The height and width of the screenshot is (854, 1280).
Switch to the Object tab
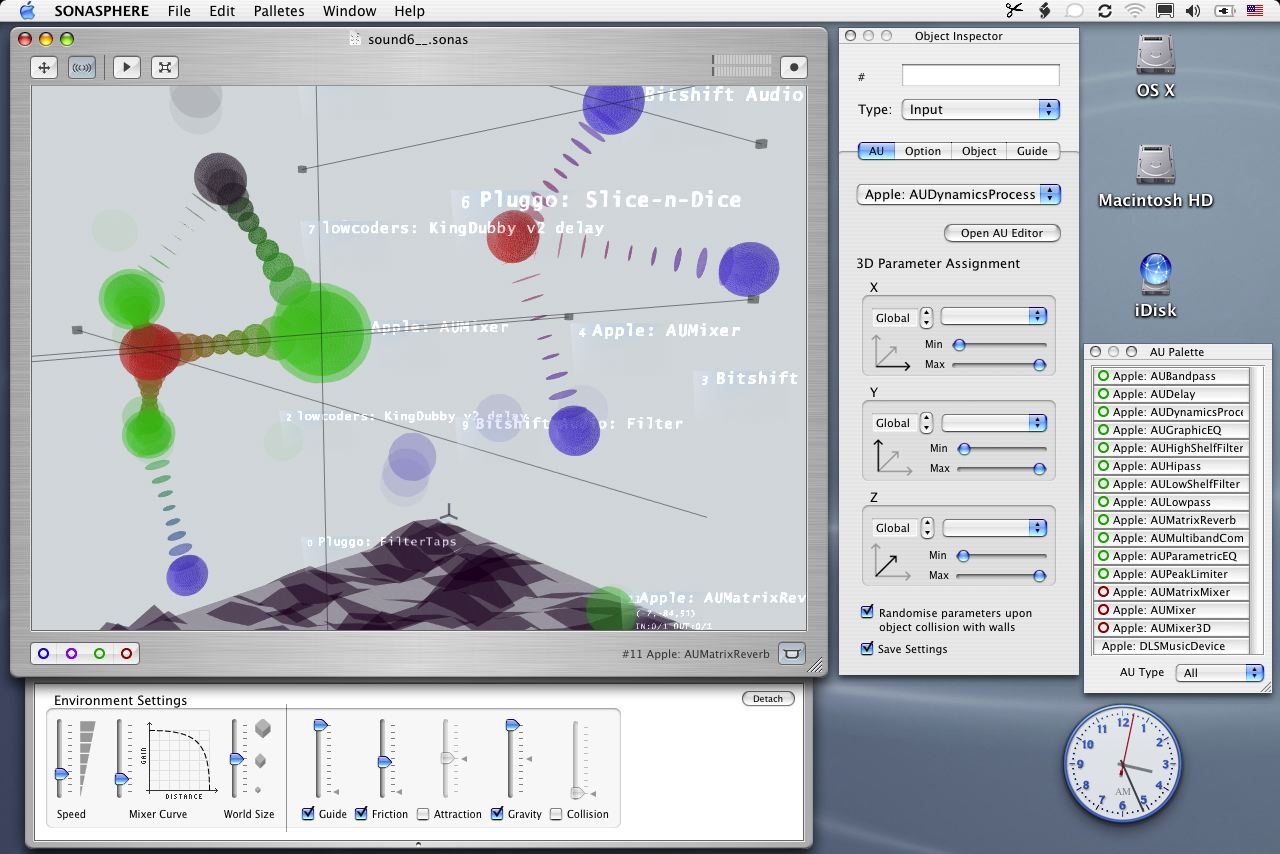[x=979, y=151]
